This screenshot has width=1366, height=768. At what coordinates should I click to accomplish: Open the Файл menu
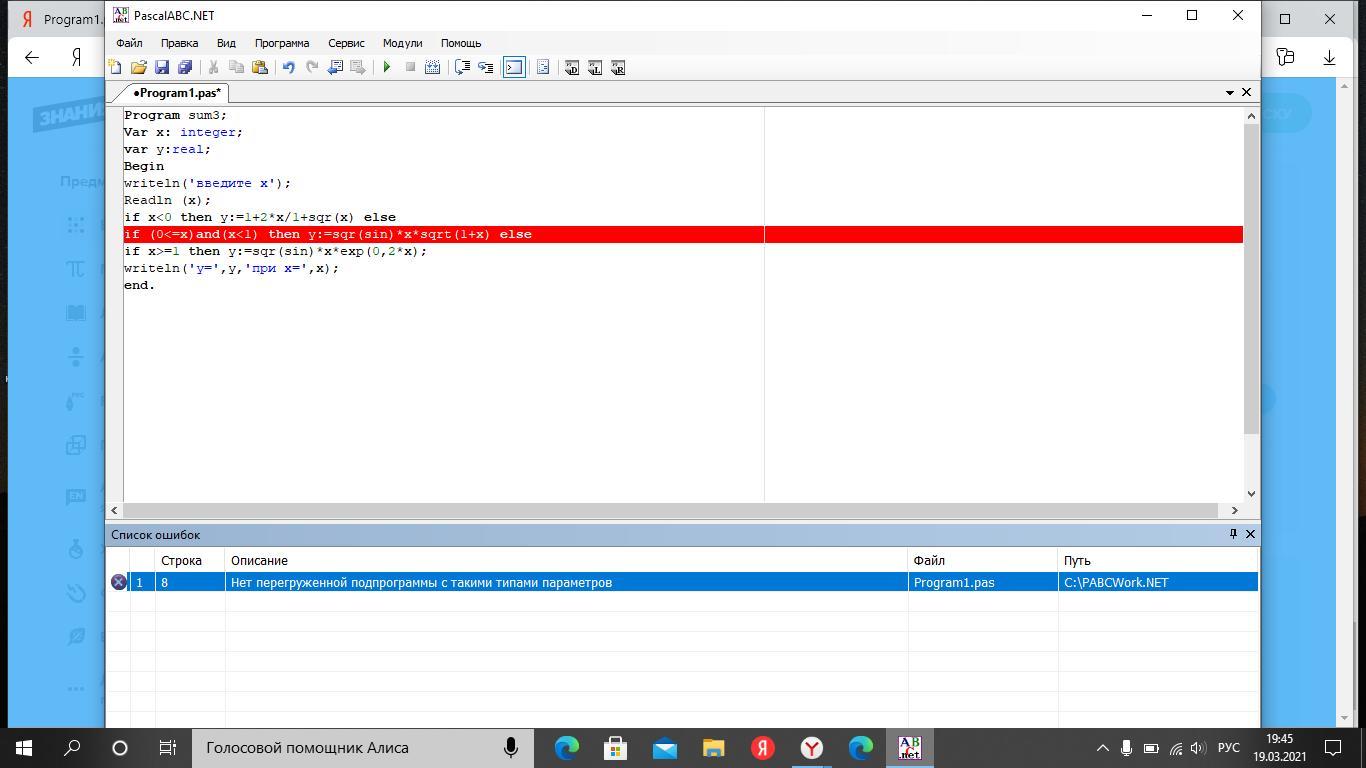point(129,43)
